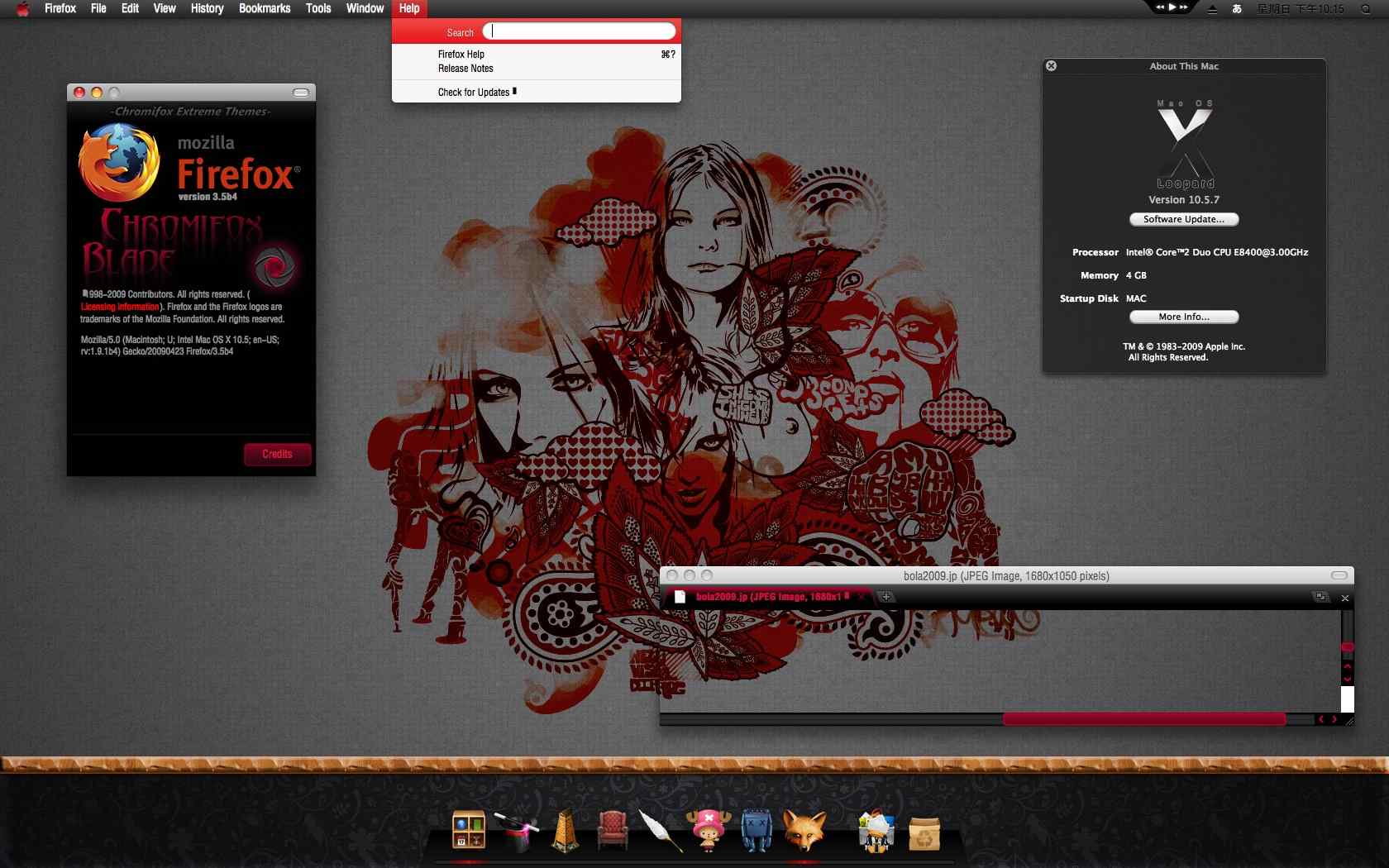Screen dimensions: 1389x868
Task: Open the View menu
Action: click(165, 8)
